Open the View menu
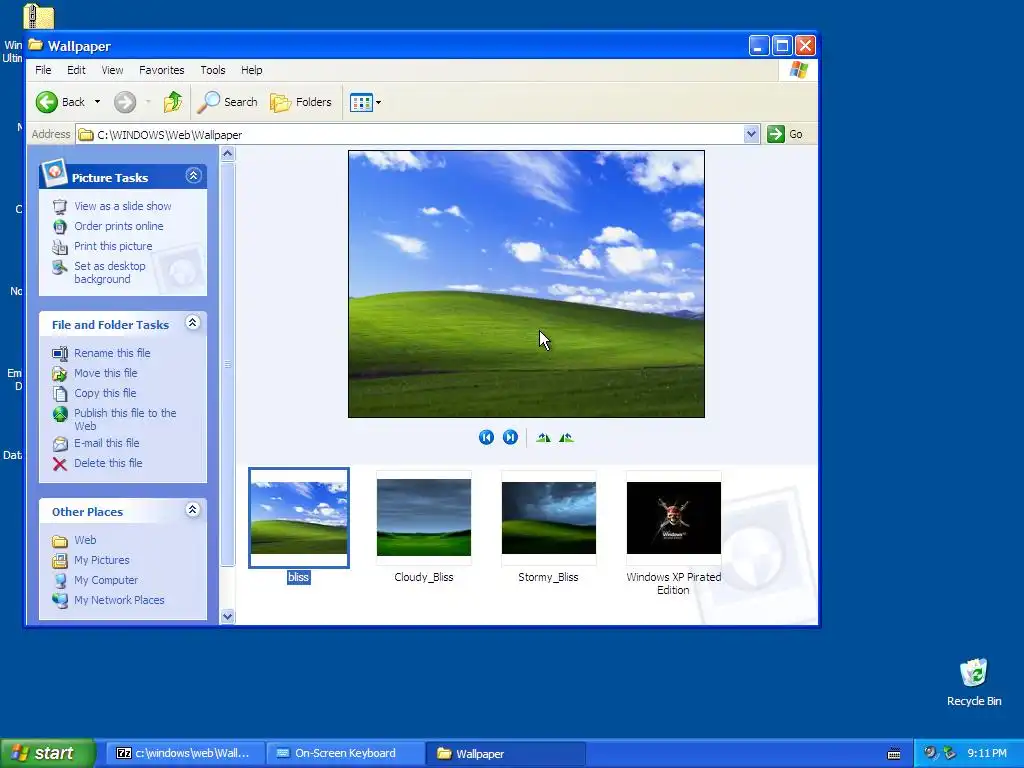This screenshot has height=768, width=1024. (112, 70)
